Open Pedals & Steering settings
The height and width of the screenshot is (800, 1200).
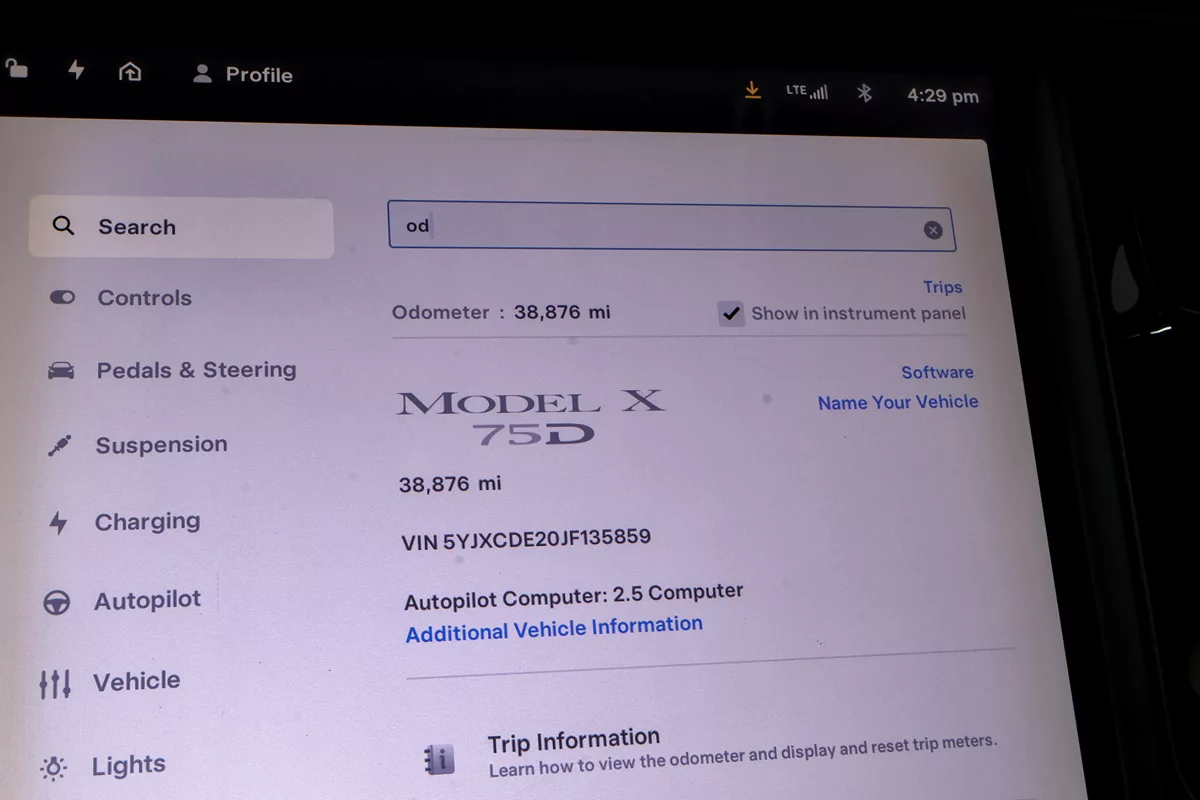(173, 370)
